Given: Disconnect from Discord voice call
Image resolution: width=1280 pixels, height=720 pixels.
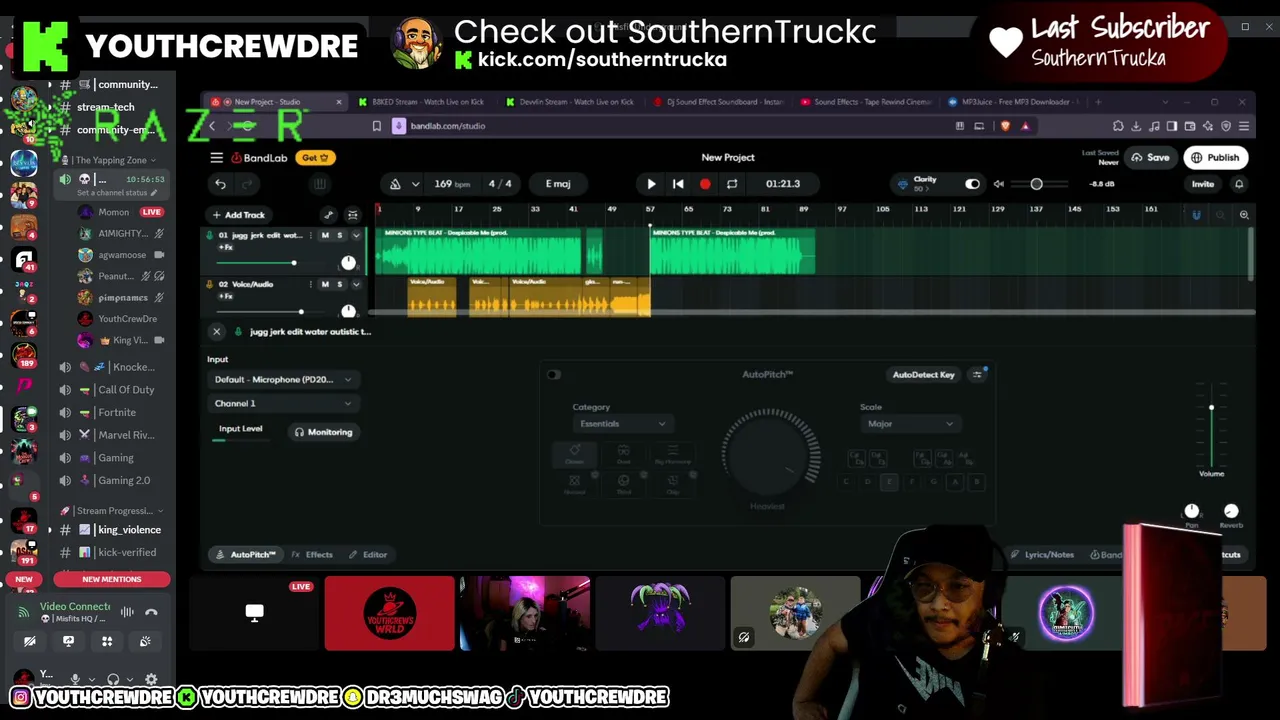Looking at the screenshot, I should [x=151, y=612].
